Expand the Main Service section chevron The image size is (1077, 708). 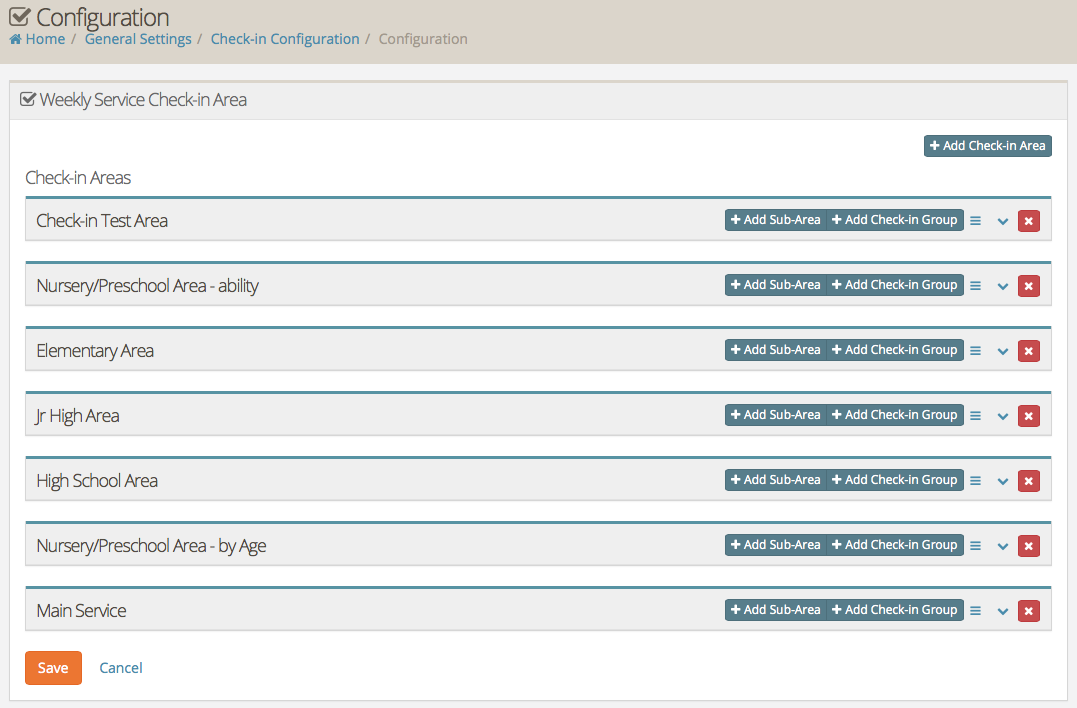(1002, 611)
